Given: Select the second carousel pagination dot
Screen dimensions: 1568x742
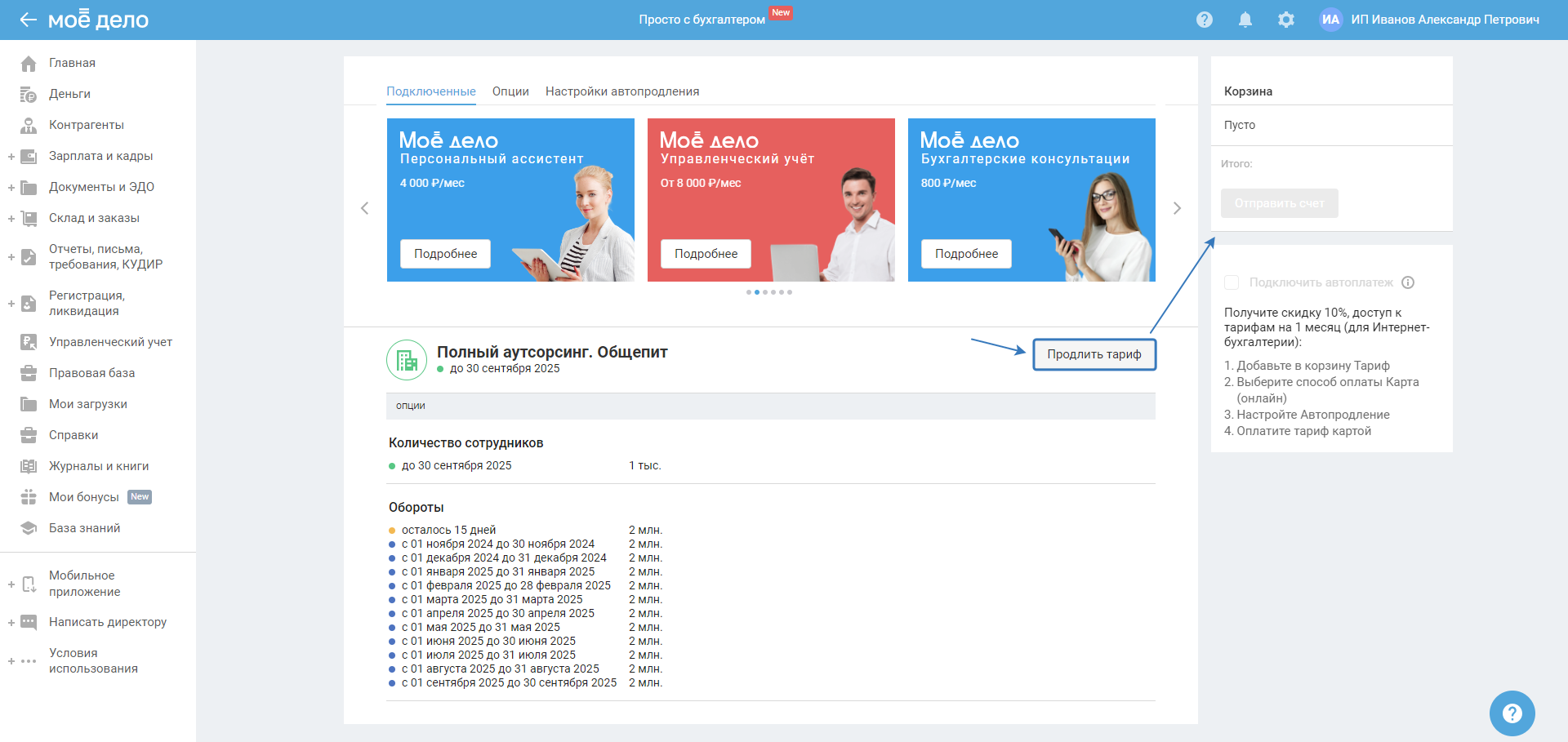Looking at the screenshot, I should pos(757,292).
